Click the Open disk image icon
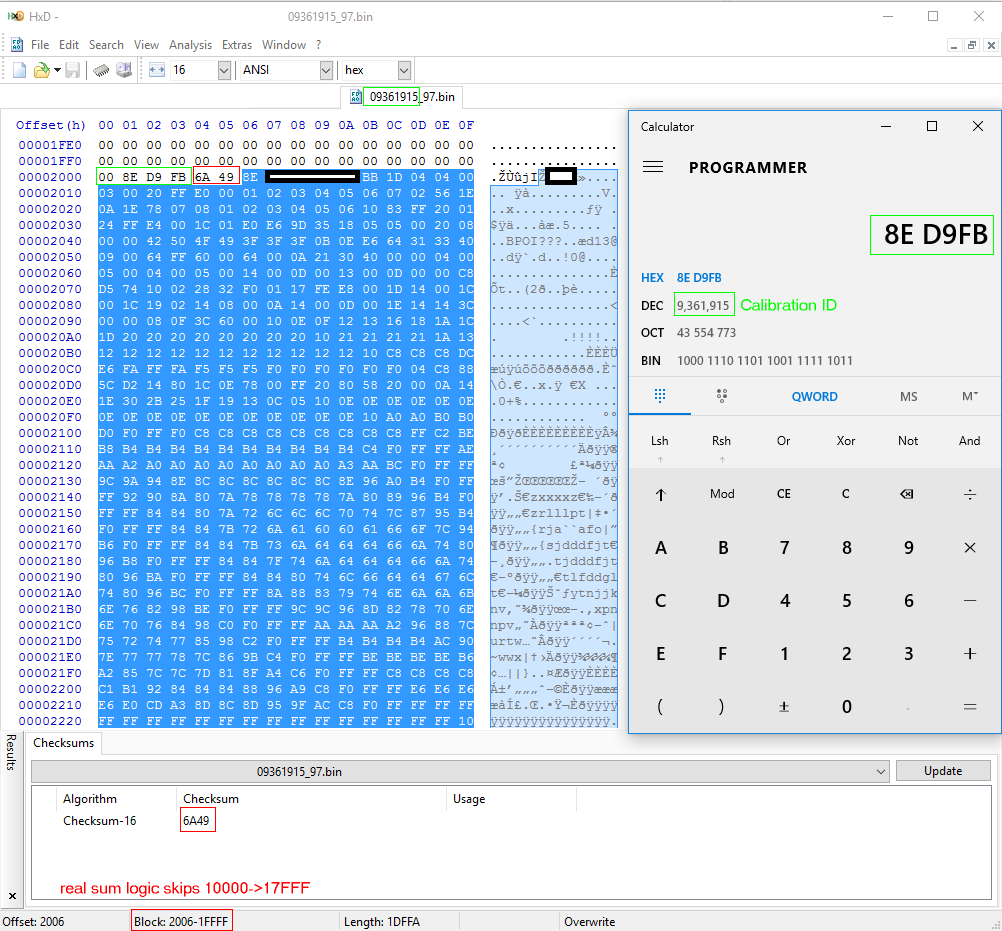 124,70
